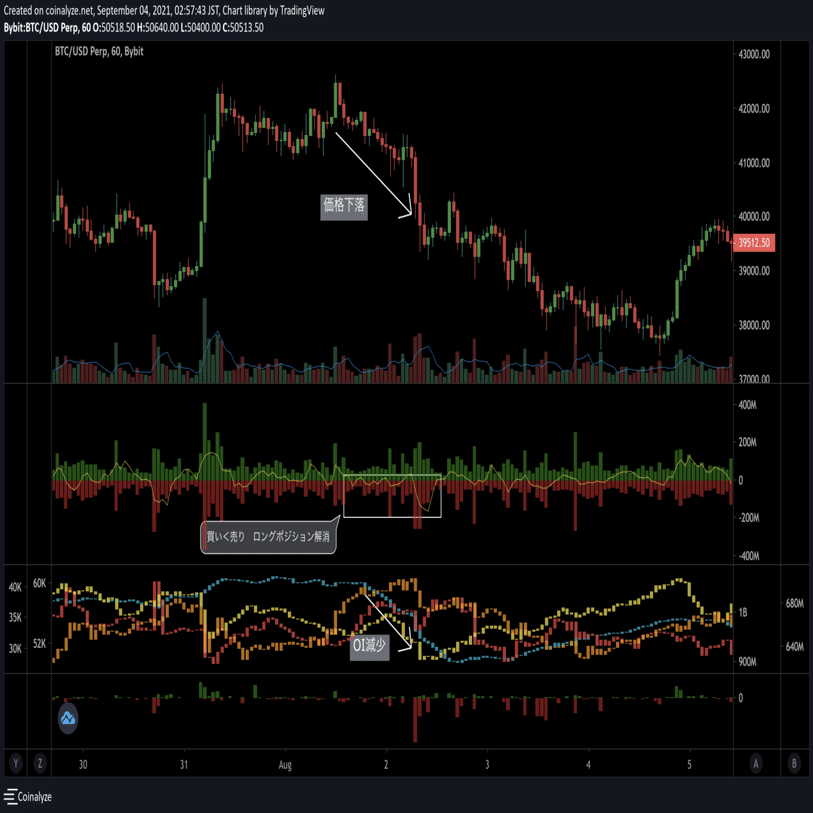Screen dimensions: 813x813
Task: Click the 3 date on time axis
Action: tap(487, 764)
